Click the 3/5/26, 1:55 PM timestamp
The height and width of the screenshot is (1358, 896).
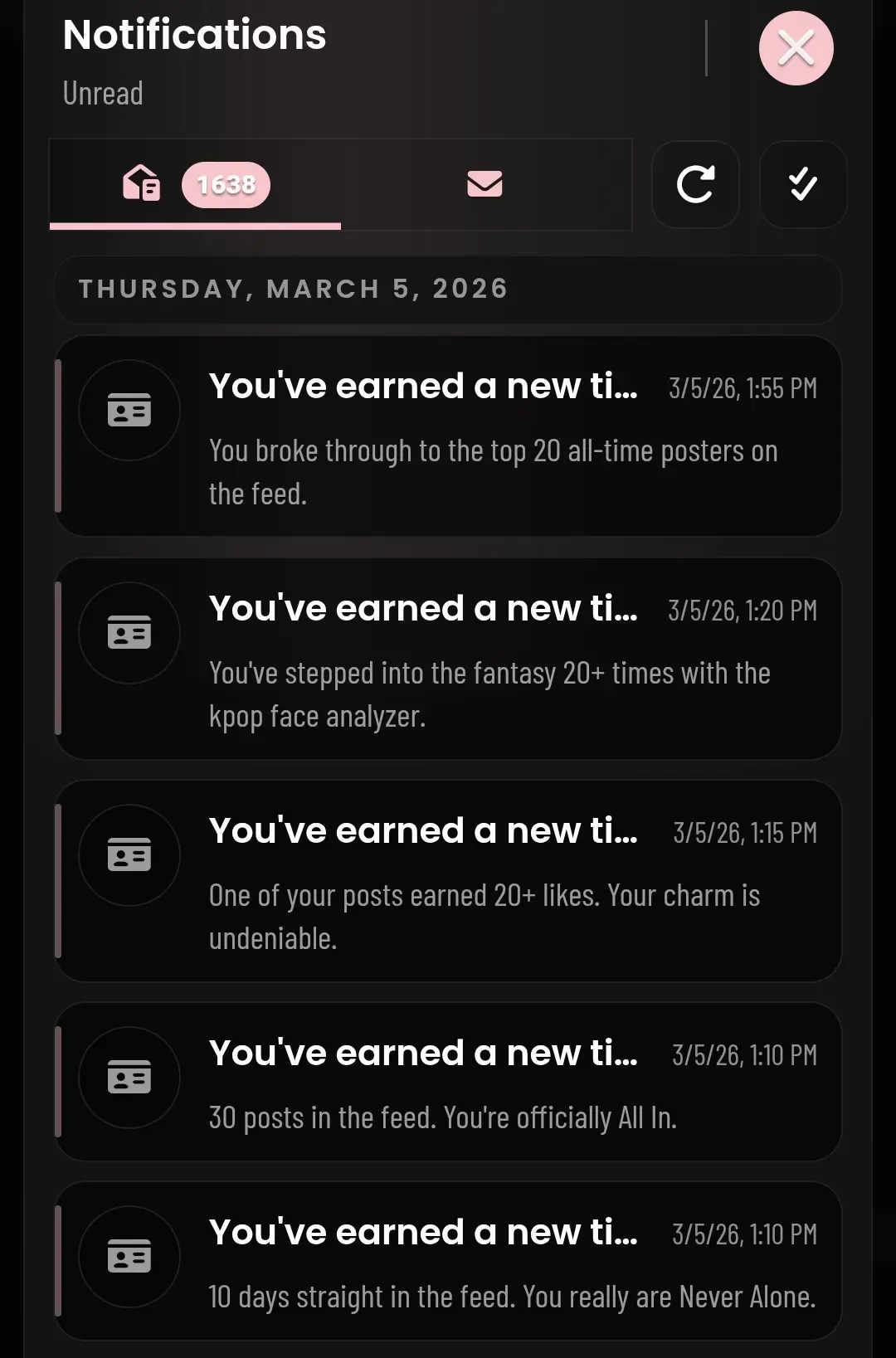pyautogui.click(x=743, y=388)
